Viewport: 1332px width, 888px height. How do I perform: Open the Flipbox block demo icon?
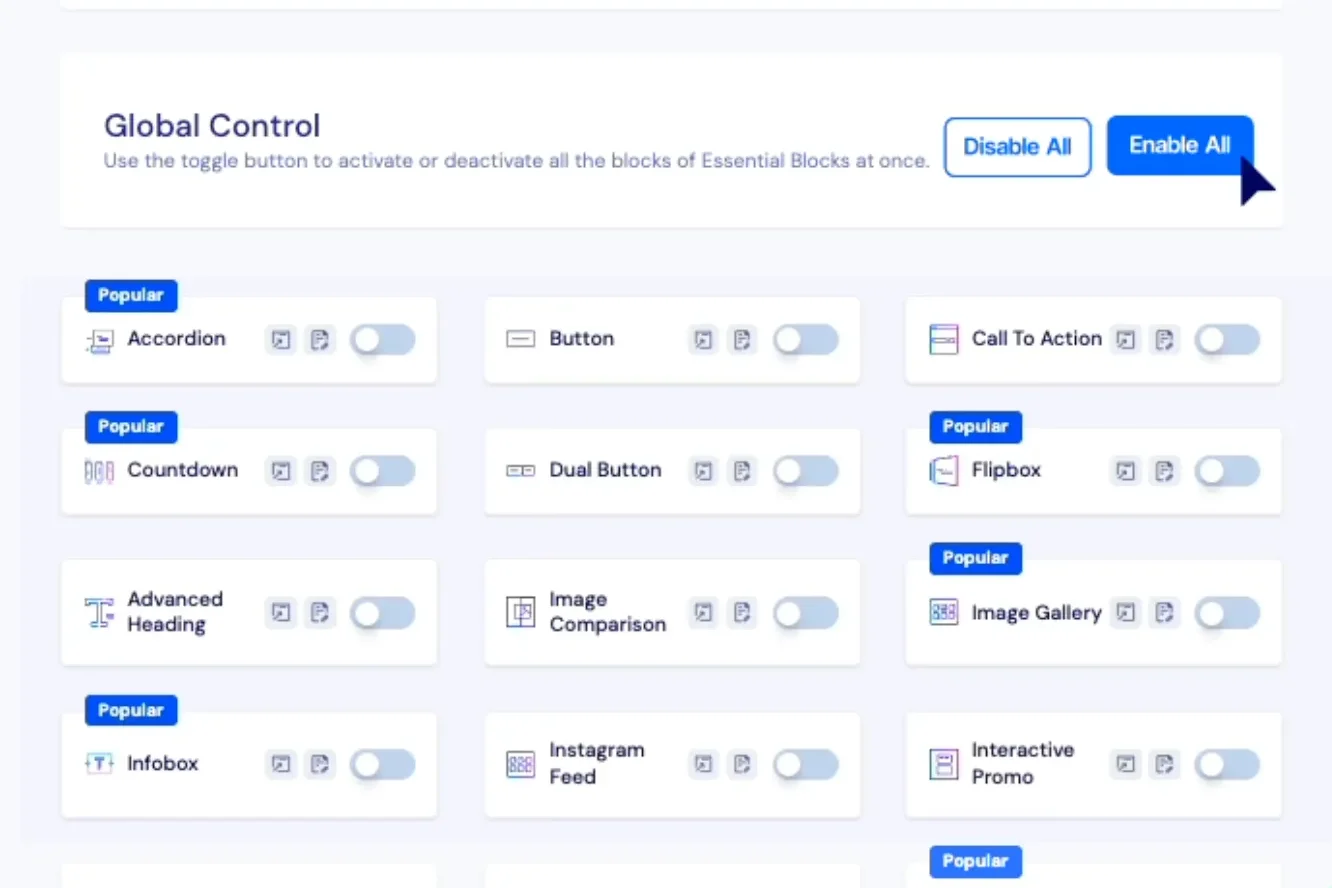tap(1126, 471)
